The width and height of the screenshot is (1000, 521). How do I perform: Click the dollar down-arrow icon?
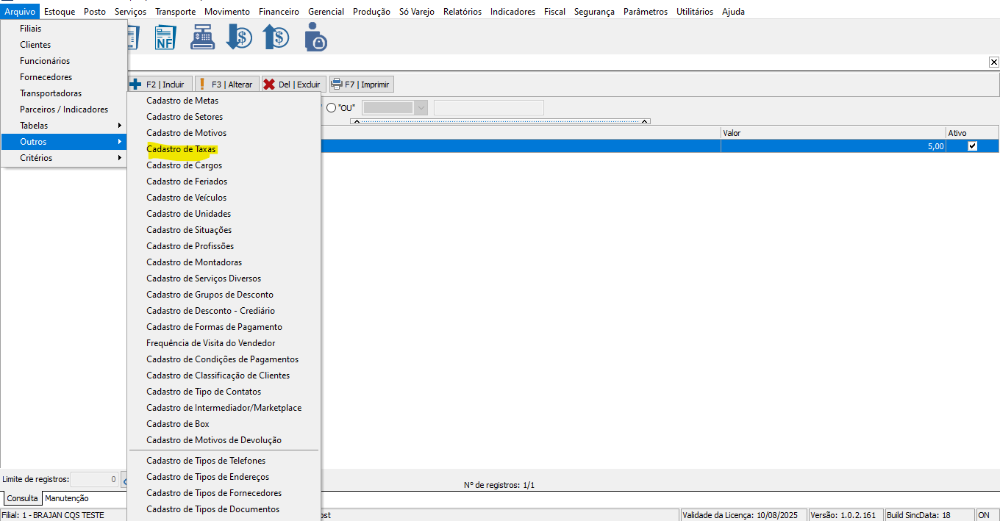(x=239, y=38)
